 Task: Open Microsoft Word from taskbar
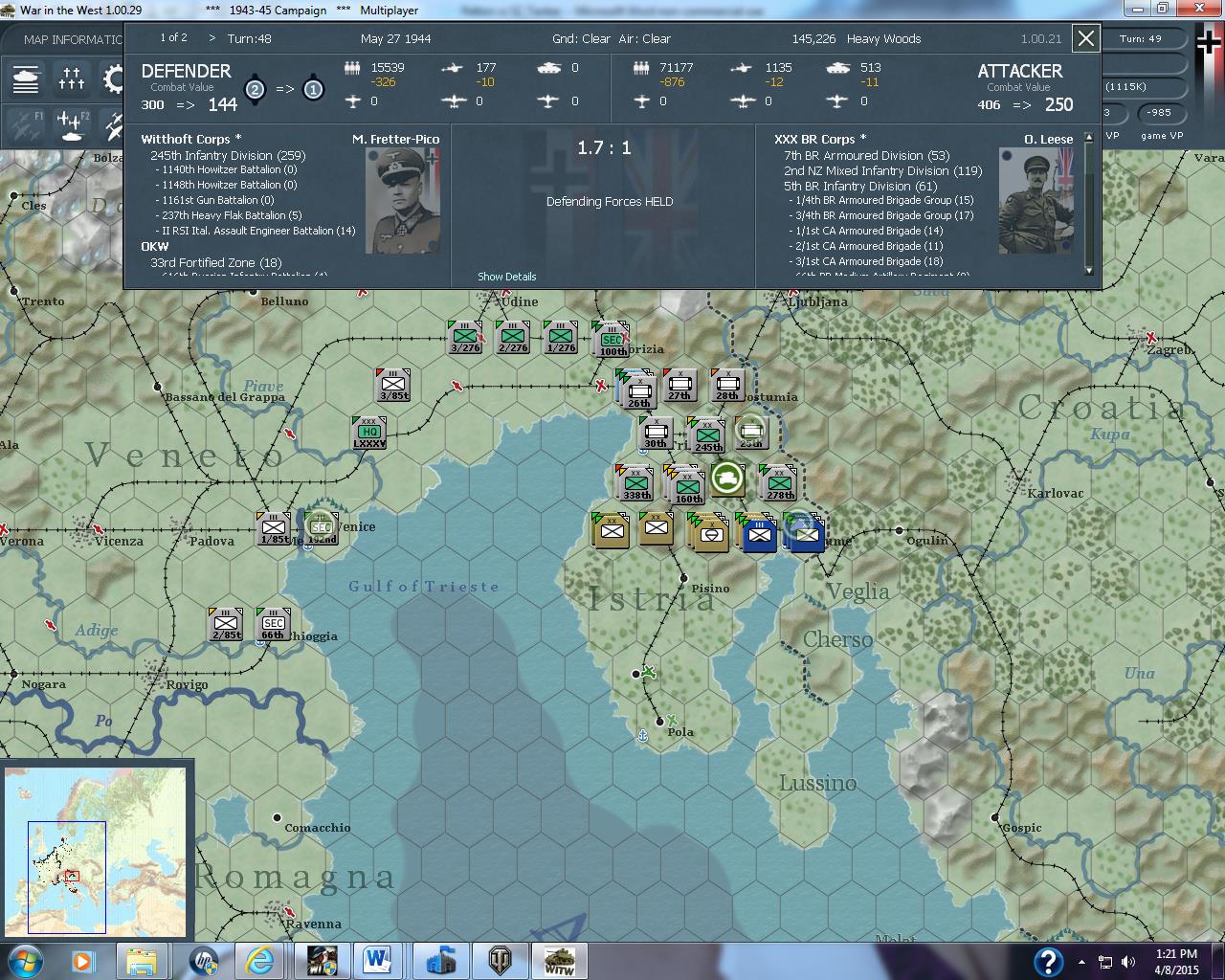click(377, 961)
